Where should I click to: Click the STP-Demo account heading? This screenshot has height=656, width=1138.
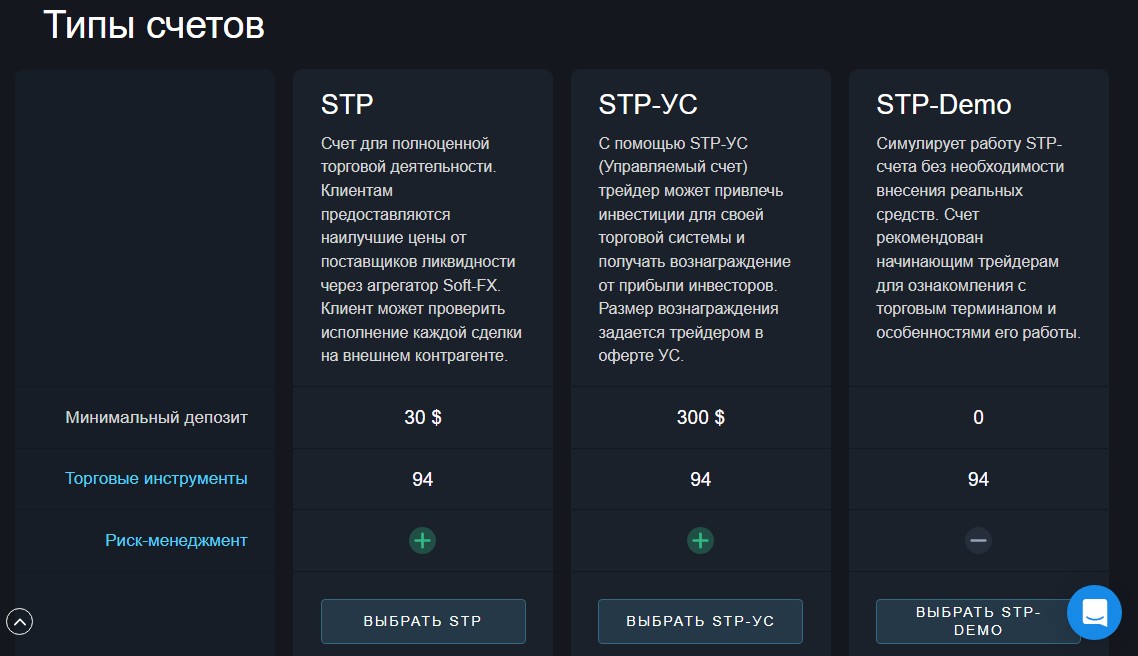click(x=943, y=104)
